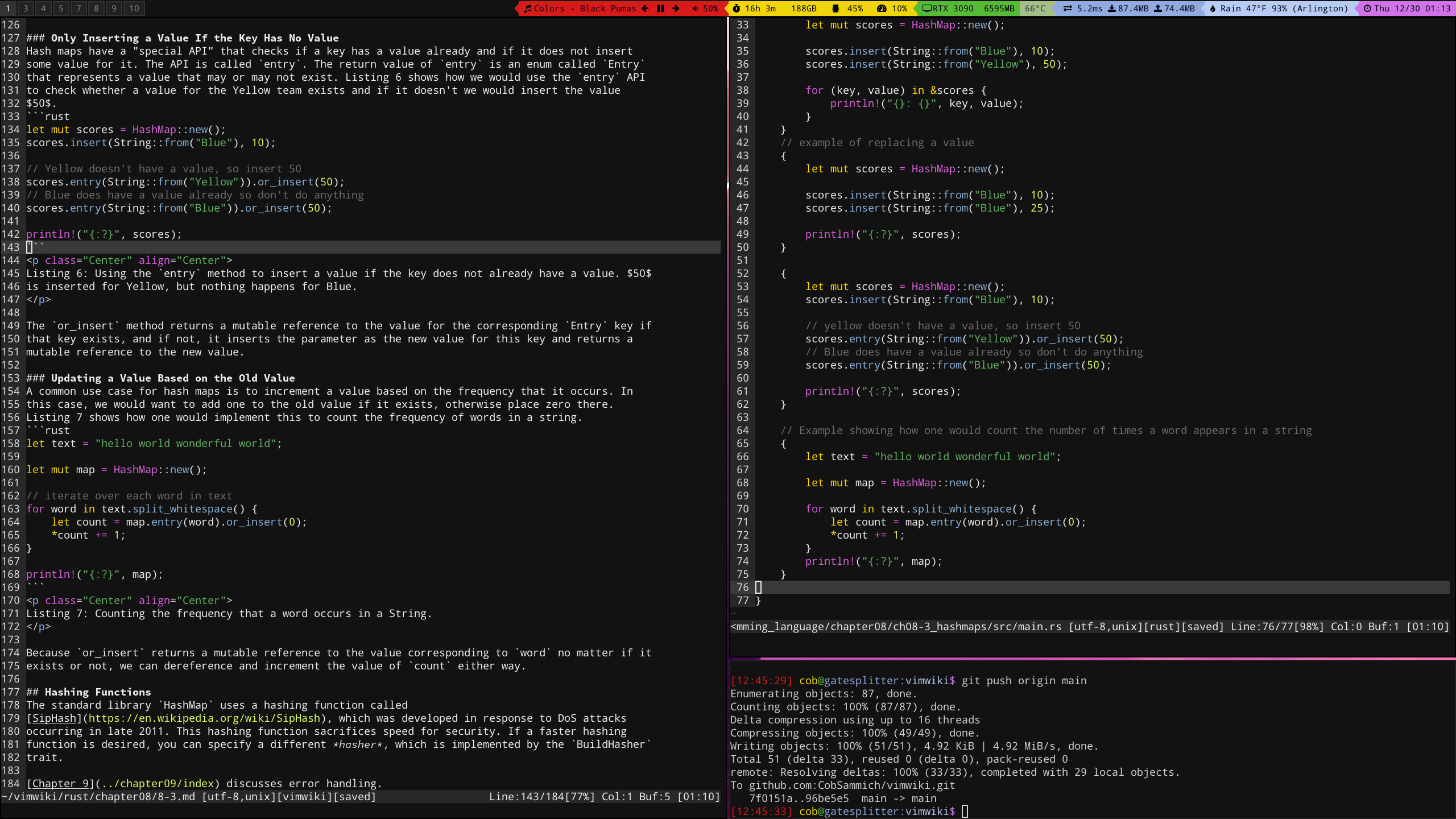Click the 66°C temperature block
1456x819 pixels.
(1035, 8)
